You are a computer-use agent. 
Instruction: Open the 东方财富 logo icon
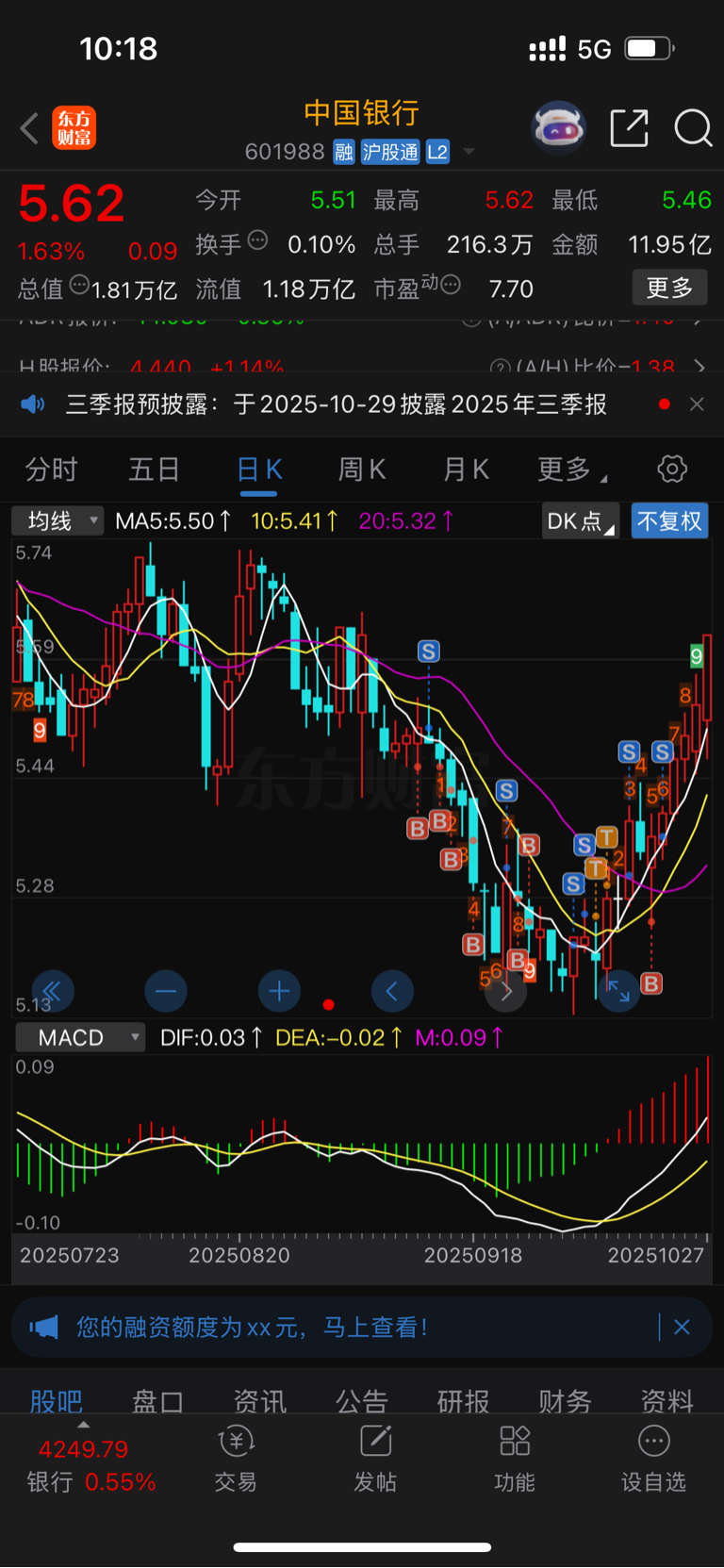click(x=74, y=128)
